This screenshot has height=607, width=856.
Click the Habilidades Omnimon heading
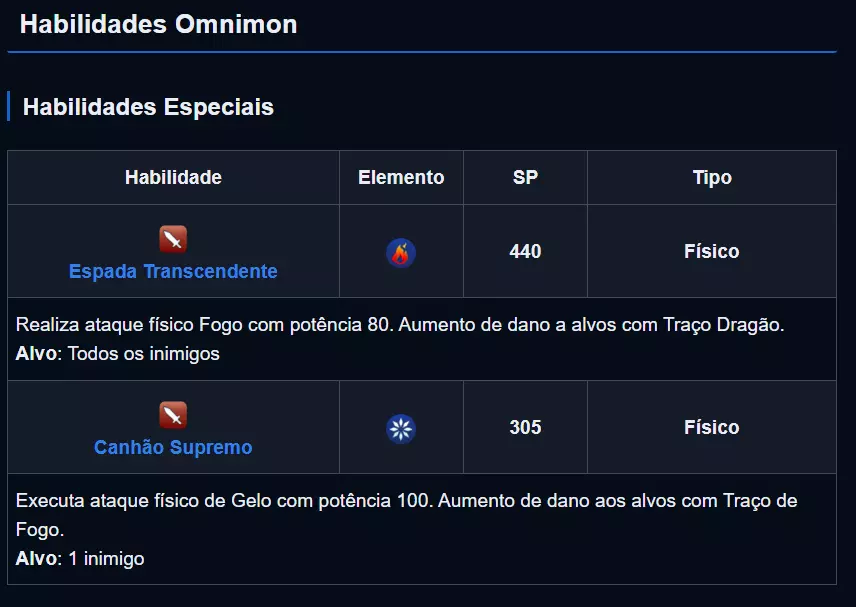click(x=158, y=25)
